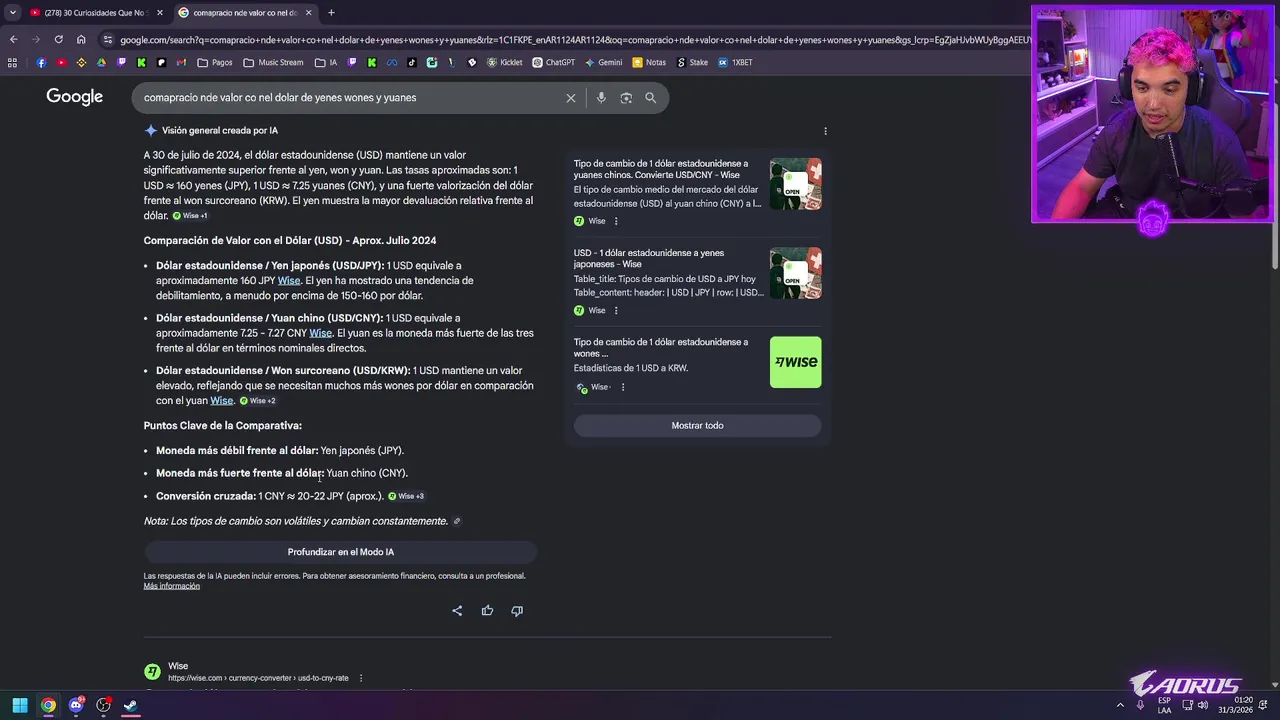Open the Binance bookmark icon
Viewport: 1280px width, 720px height.
pyautogui.click(x=82, y=62)
